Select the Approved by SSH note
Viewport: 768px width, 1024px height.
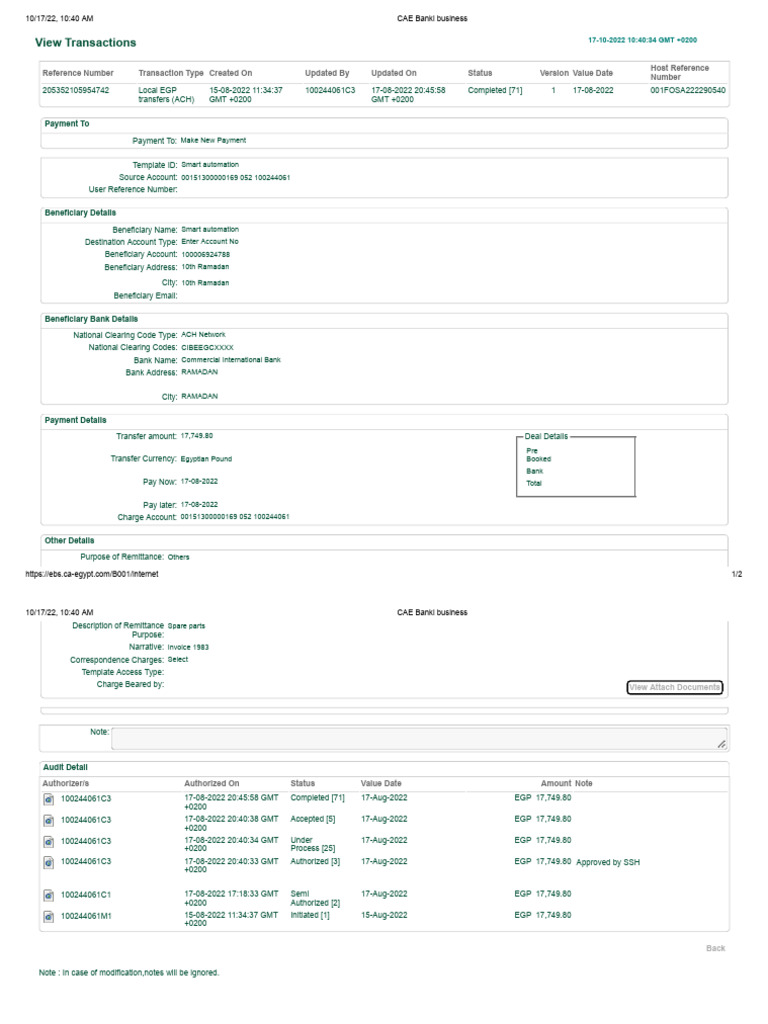click(608, 863)
